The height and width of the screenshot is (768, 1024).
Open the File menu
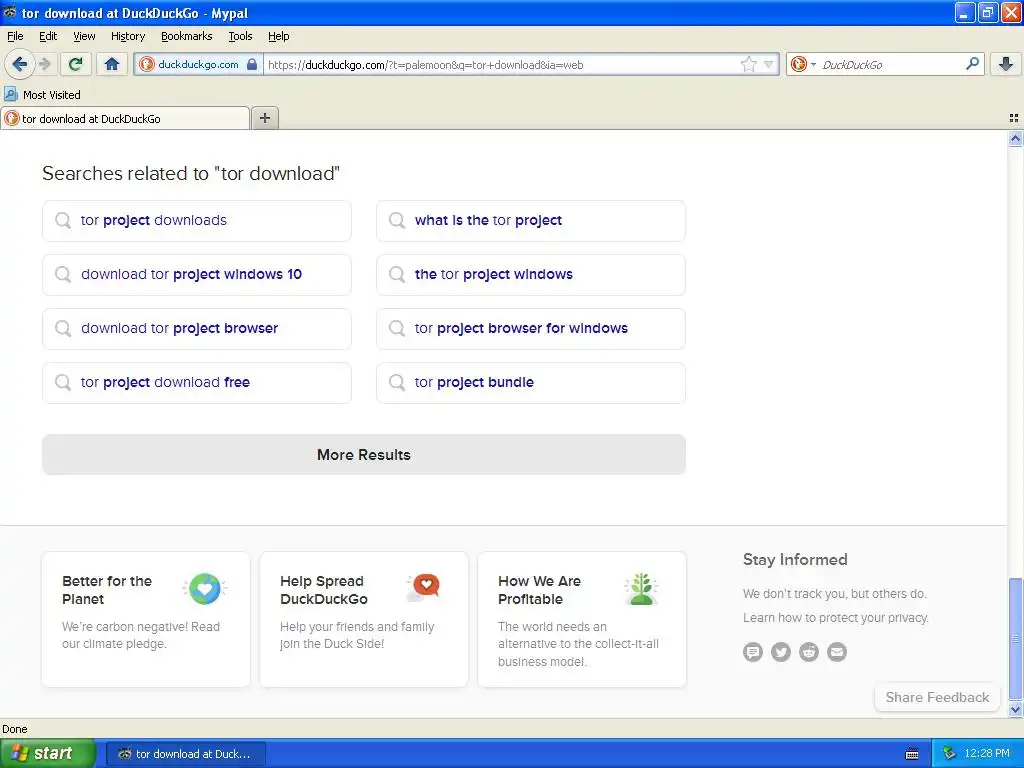(x=15, y=36)
